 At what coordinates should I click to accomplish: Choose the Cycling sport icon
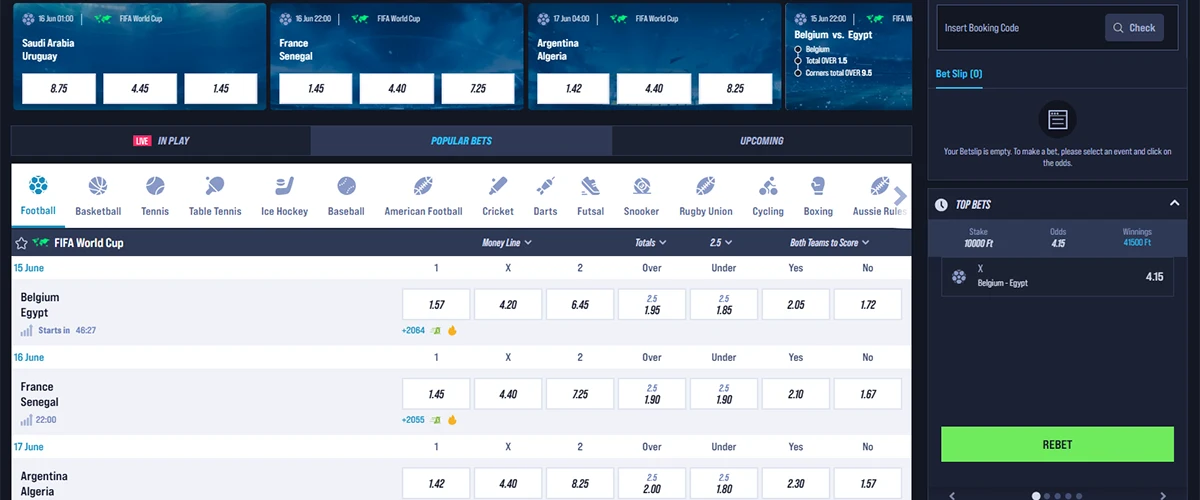tap(768, 186)
